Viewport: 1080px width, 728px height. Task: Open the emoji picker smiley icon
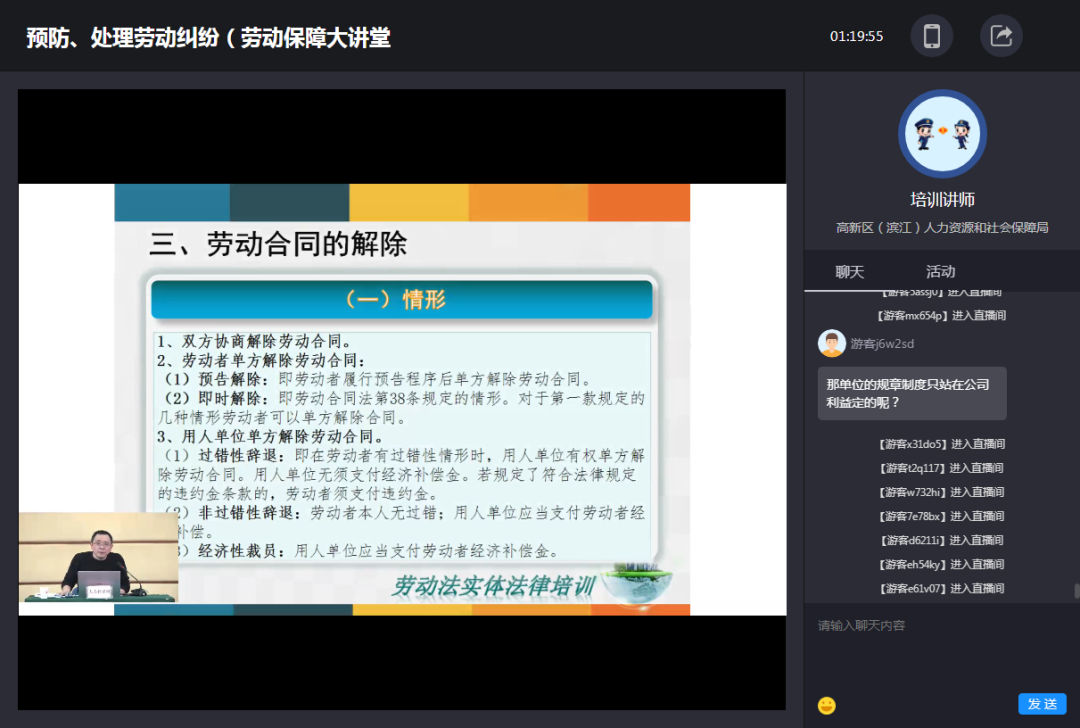pos(826,705)
